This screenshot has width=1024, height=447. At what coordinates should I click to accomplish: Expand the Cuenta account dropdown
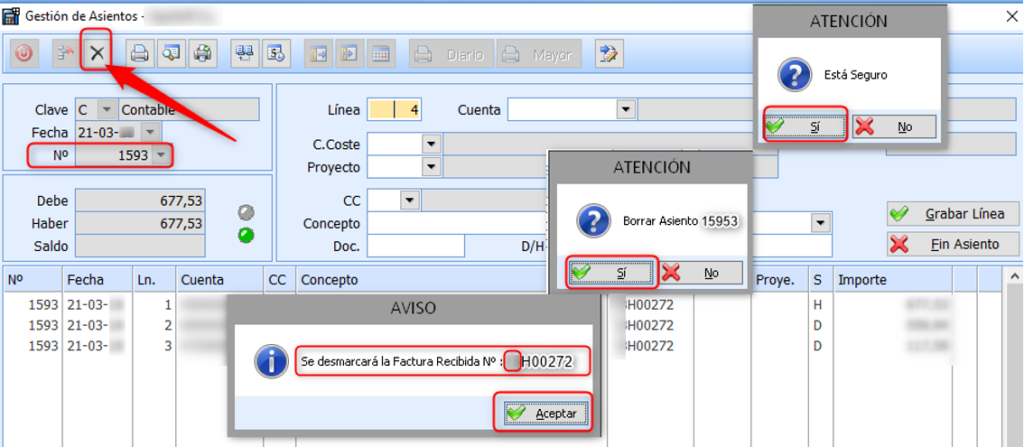[626, 109]
